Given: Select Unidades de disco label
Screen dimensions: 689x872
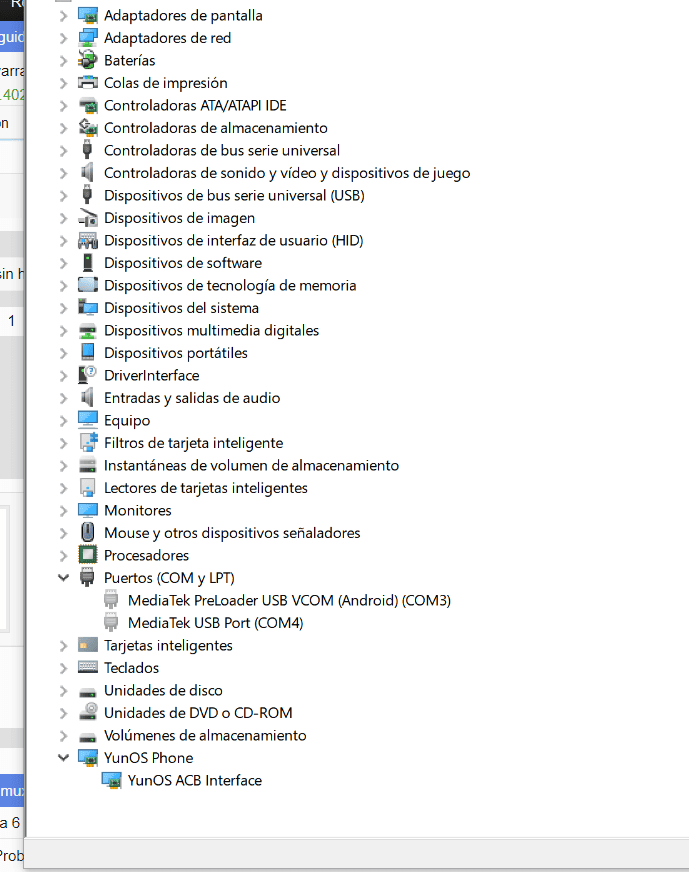Looking at the screenshot, I should 163,690.
